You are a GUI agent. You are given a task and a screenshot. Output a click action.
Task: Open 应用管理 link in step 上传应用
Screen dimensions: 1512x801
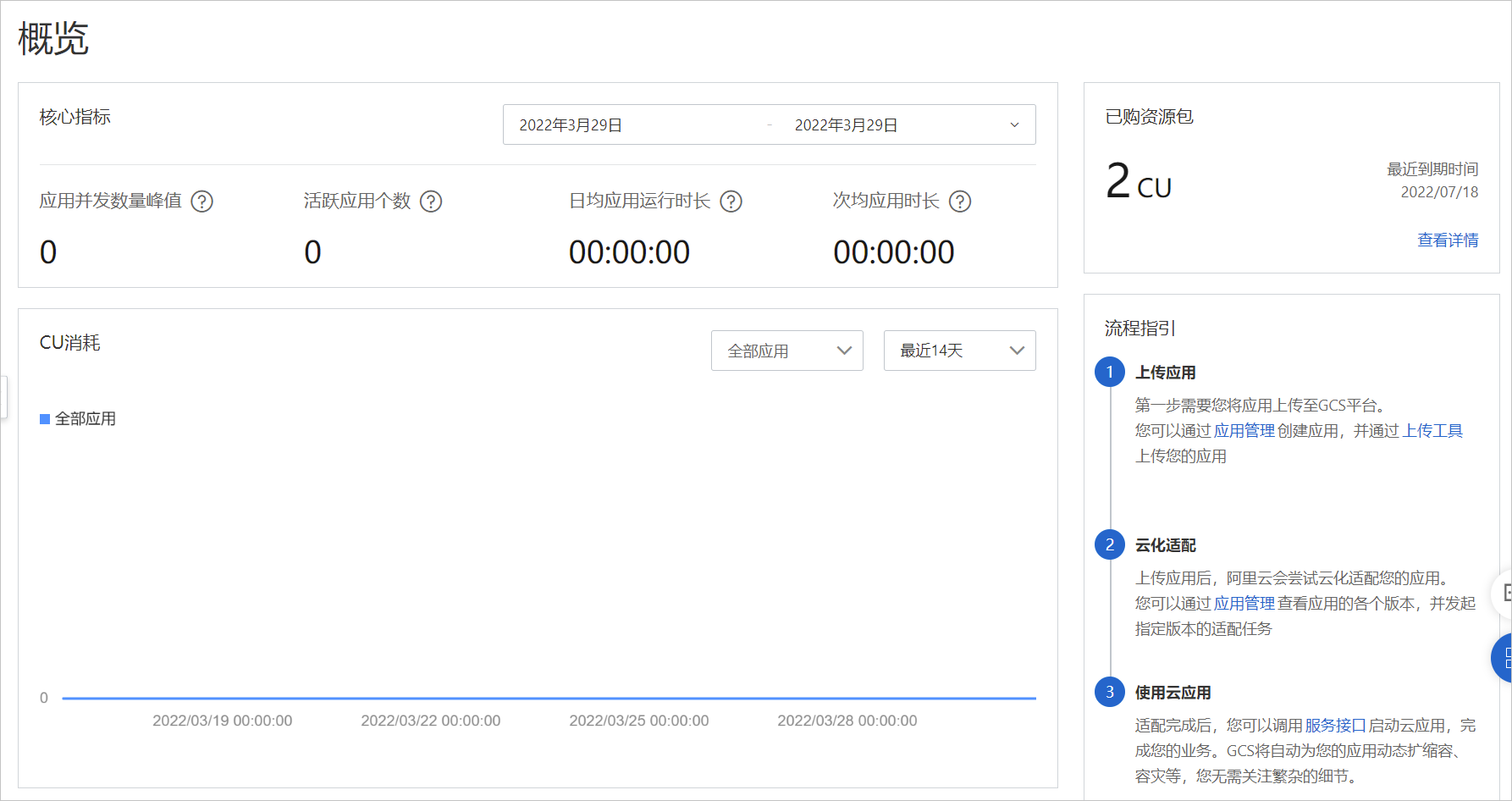click(1244, 431)
